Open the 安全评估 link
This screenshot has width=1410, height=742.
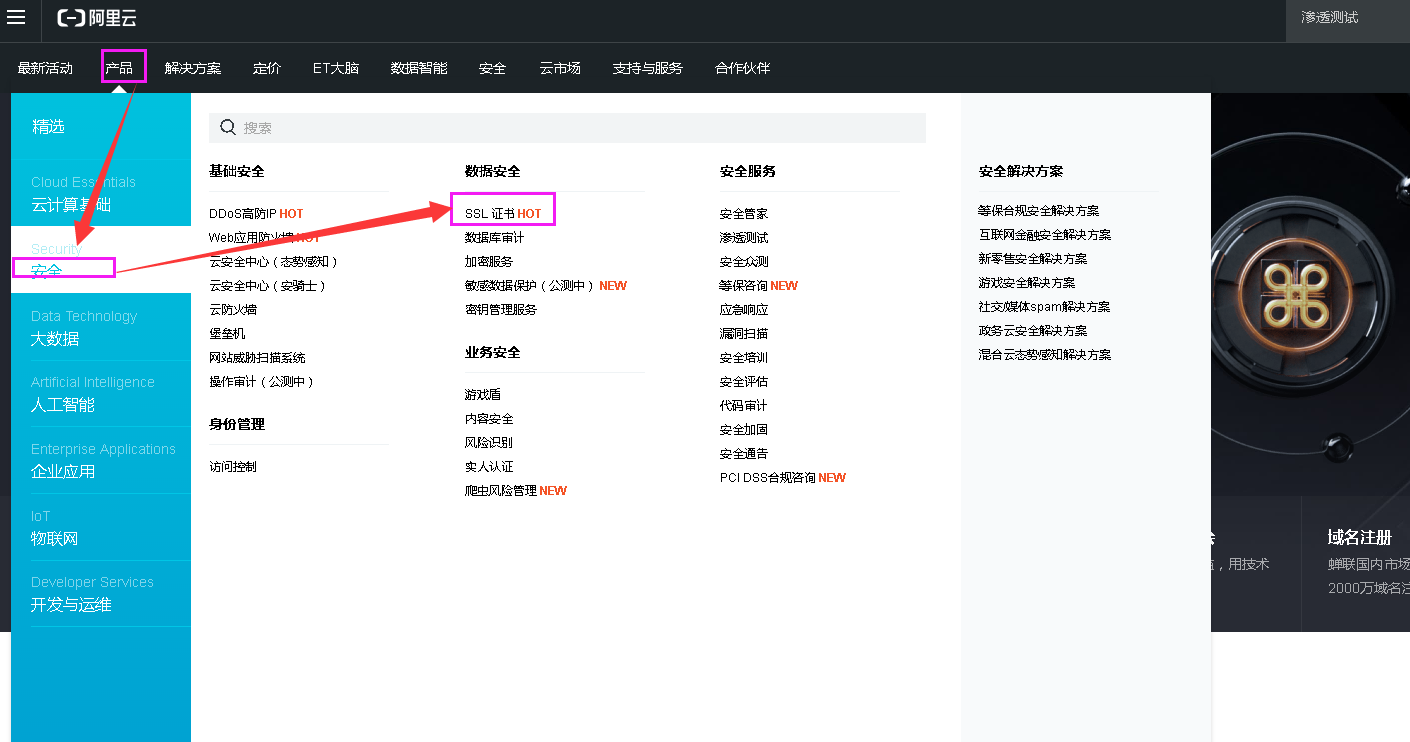(744, 382)
